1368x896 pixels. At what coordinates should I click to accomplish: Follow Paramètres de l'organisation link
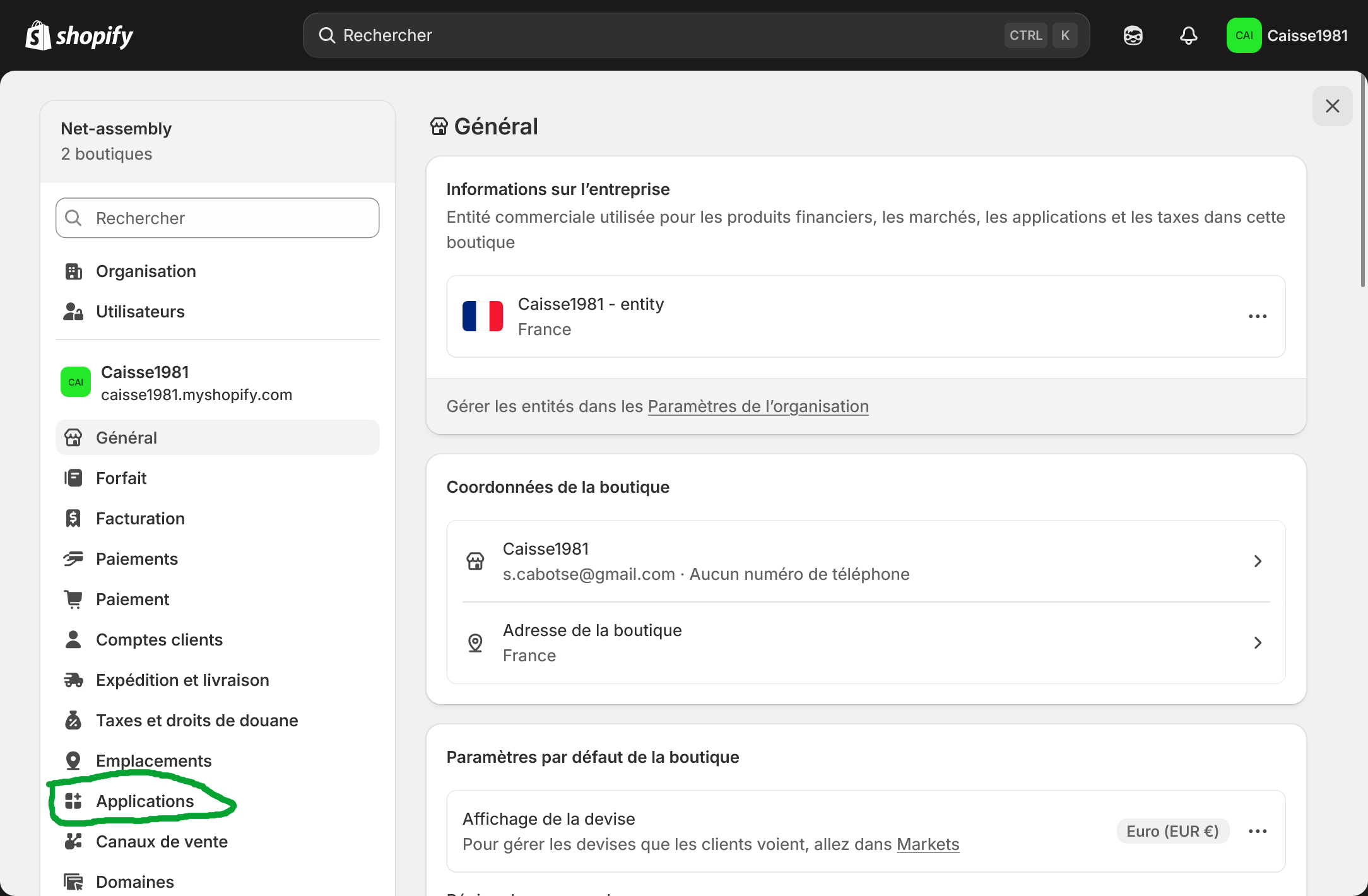(758, 406)
